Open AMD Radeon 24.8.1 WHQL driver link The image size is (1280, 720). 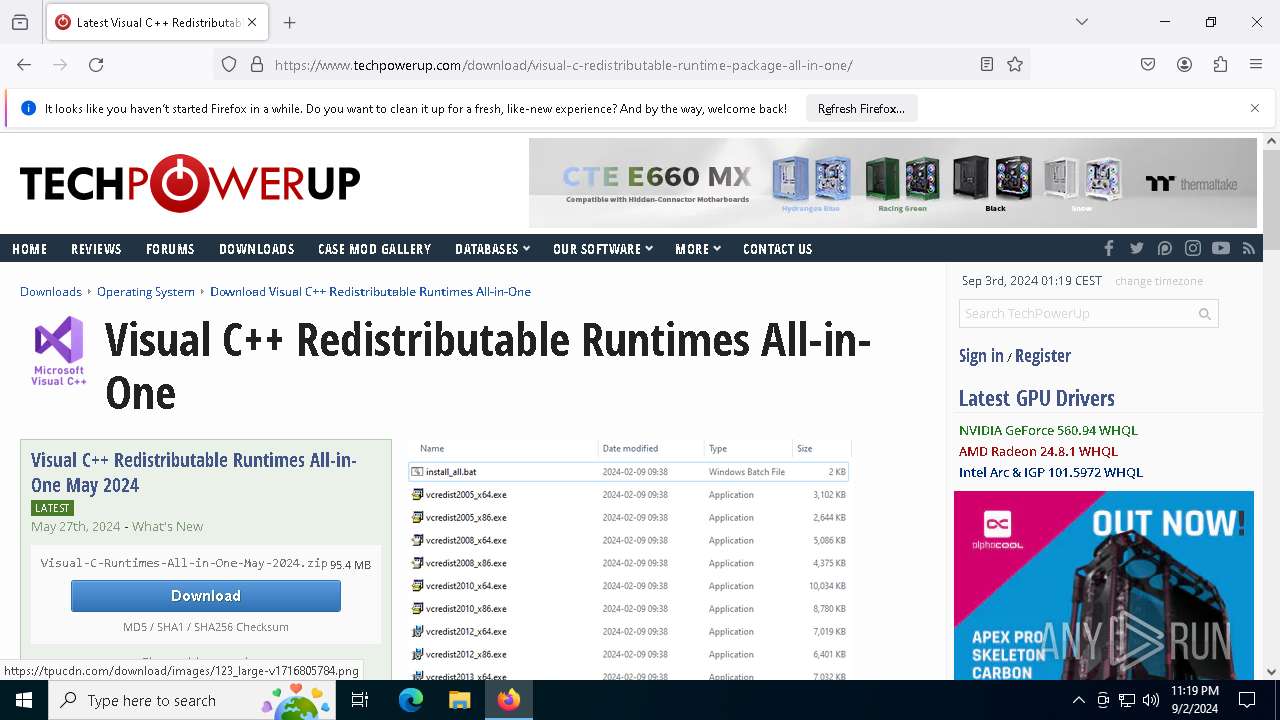click(1038, 451)
